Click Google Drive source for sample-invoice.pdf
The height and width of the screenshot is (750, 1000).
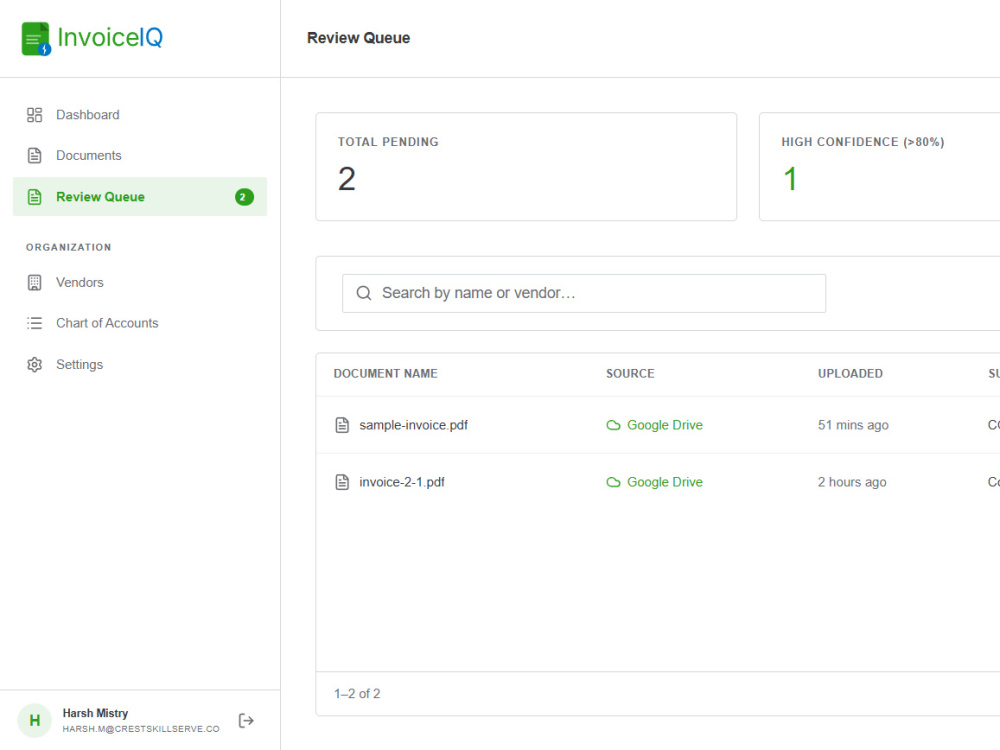point(665,425)
